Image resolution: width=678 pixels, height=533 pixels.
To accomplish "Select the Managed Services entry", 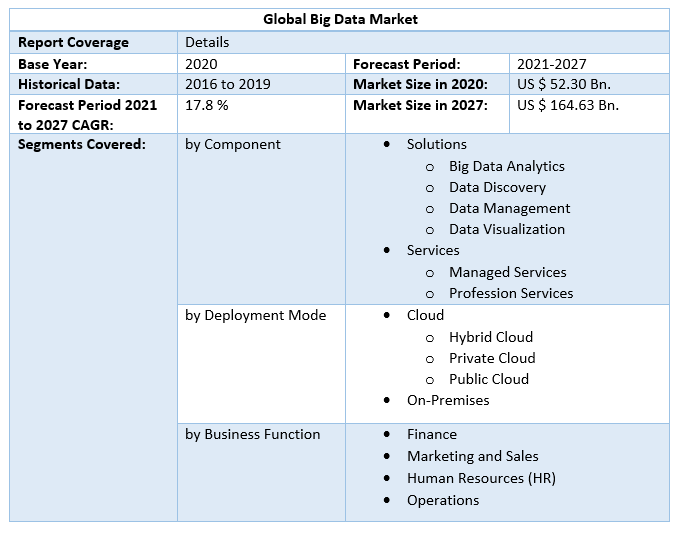I will coord(507,272).
